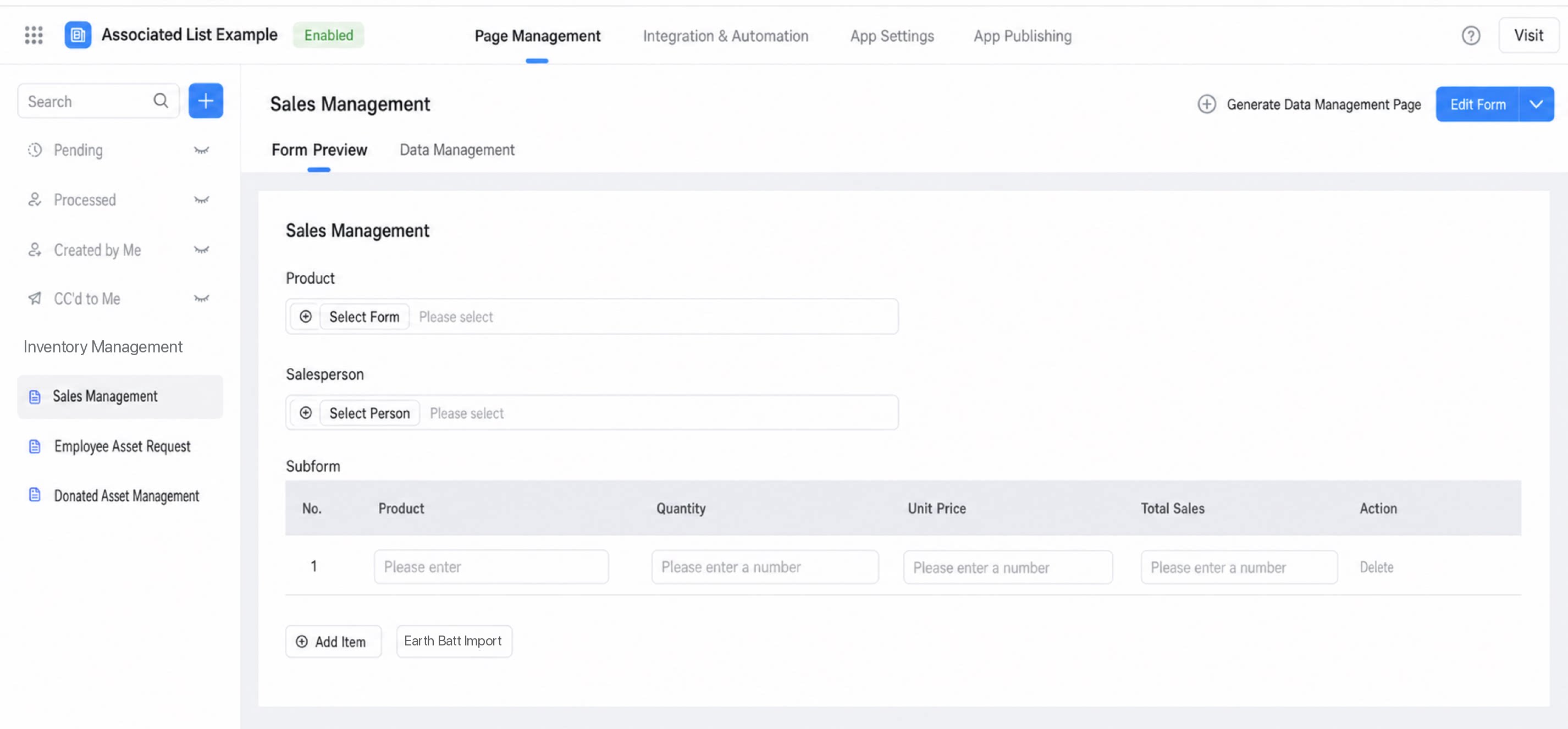Click the plus icon in the Product field
This screenshot has width=1568, height=729.
click(306, 317)
